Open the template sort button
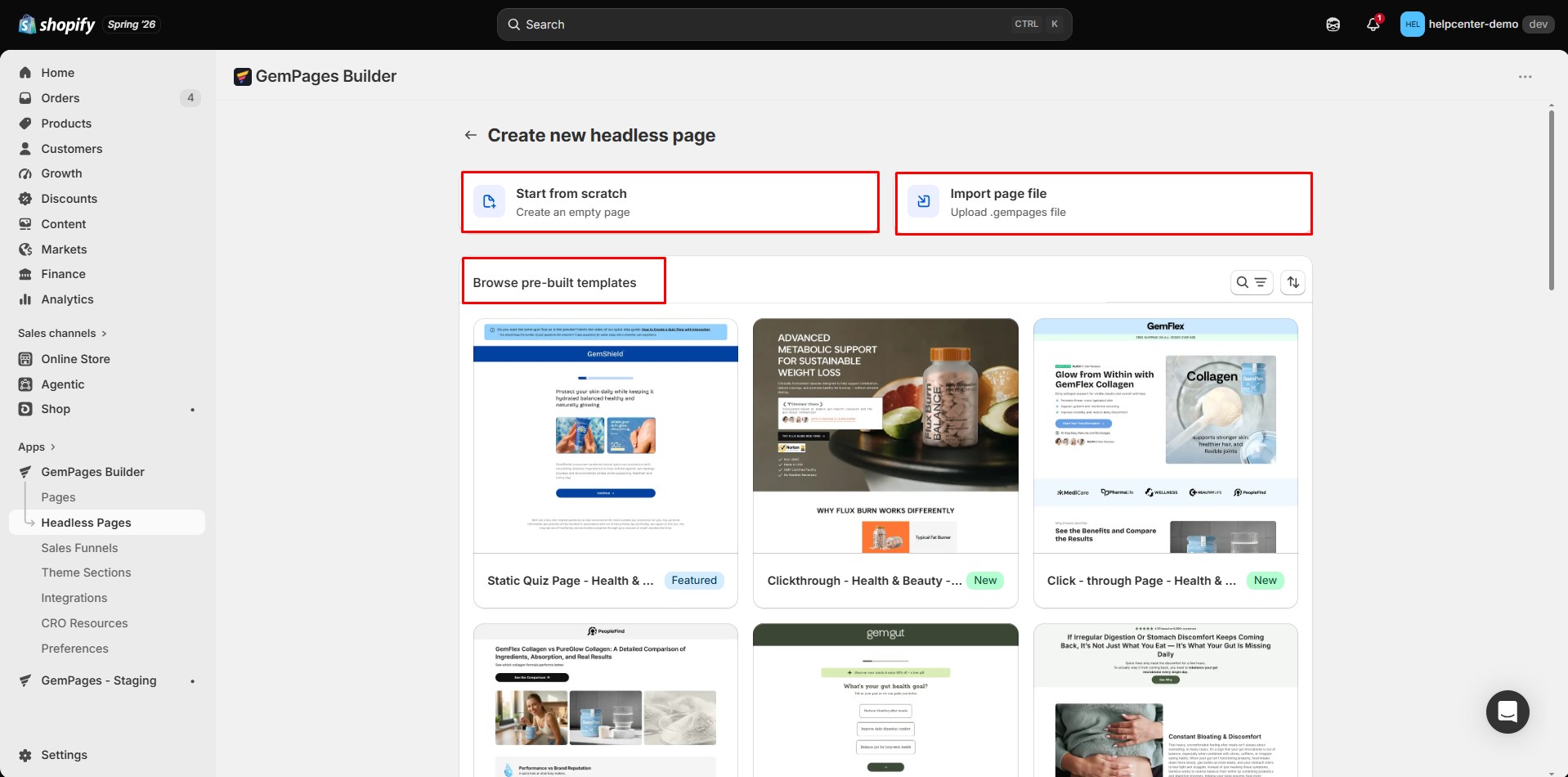Viewport: 1568px width, 777px height. pos(1292,282)
